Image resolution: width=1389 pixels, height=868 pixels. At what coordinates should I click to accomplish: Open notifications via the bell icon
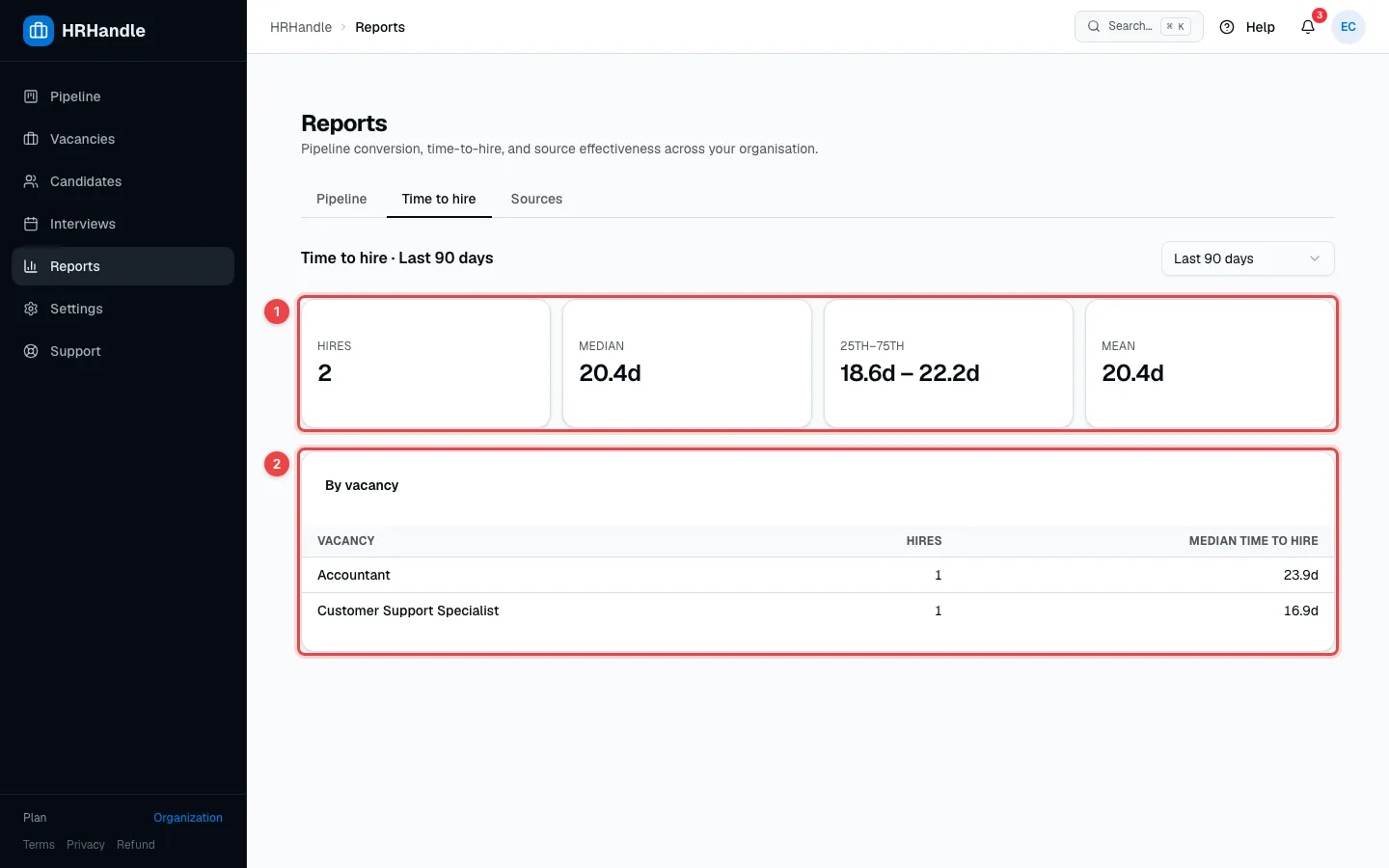[1308, 27]
